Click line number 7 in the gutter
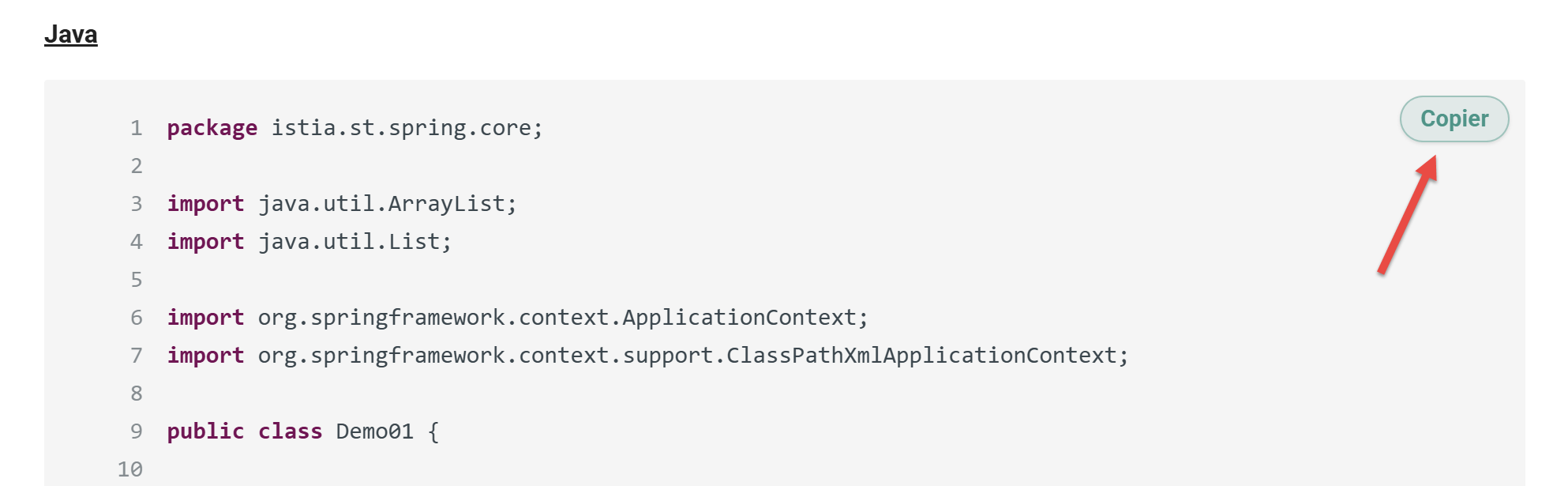 click(x=137, y=356)
